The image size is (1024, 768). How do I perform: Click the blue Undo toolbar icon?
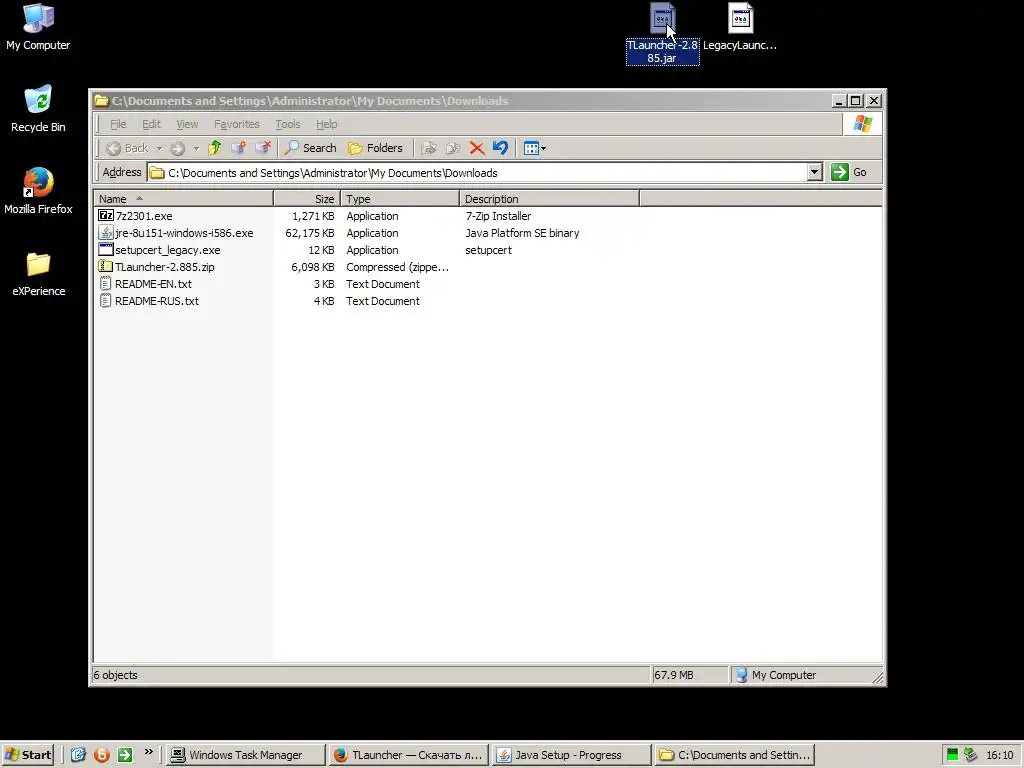point(500,148)
